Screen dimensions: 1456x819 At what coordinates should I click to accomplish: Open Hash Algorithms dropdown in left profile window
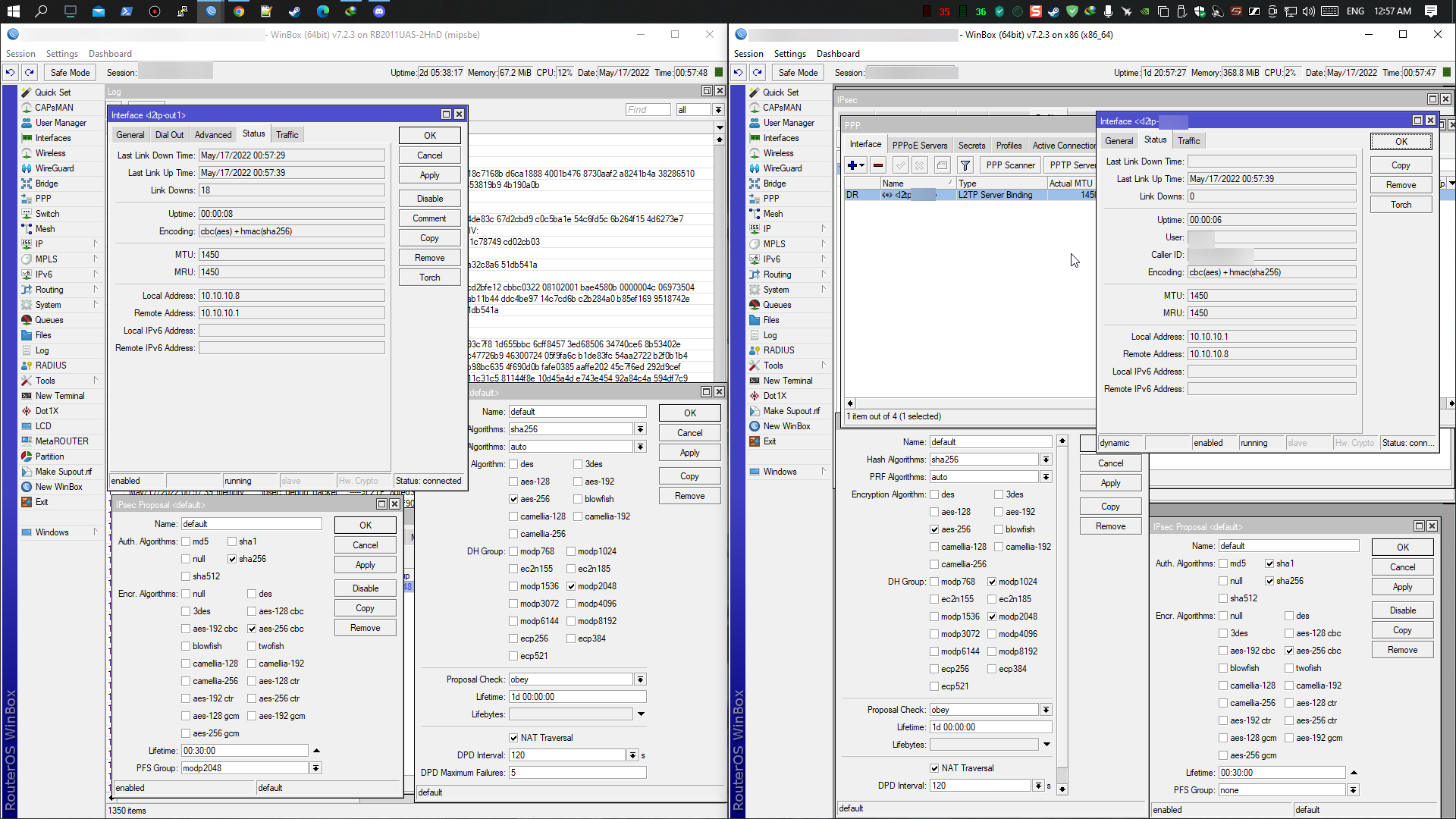[x=641, y=429]
